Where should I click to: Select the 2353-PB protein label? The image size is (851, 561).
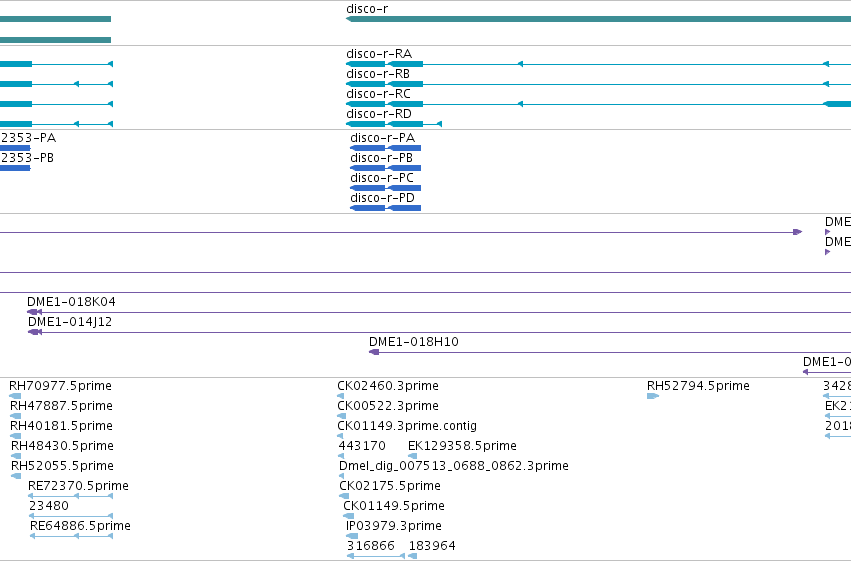click(x=27, y=158)
